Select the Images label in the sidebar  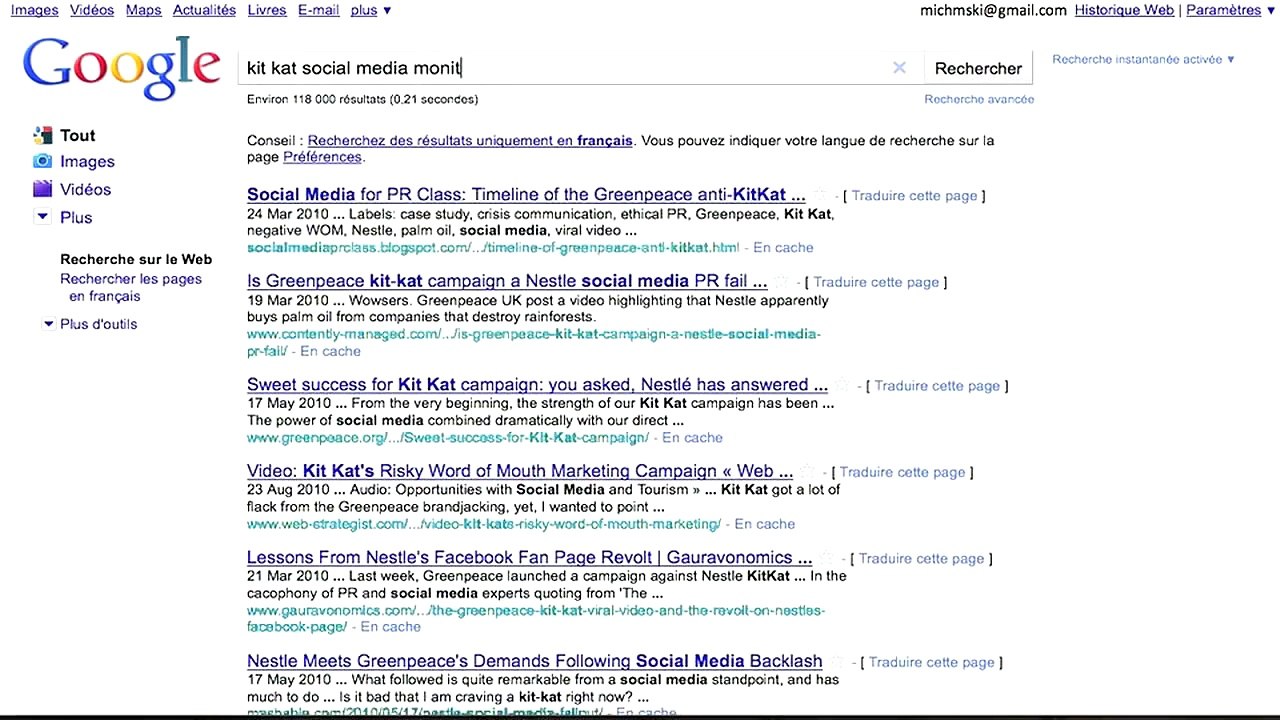click(87, 162)
